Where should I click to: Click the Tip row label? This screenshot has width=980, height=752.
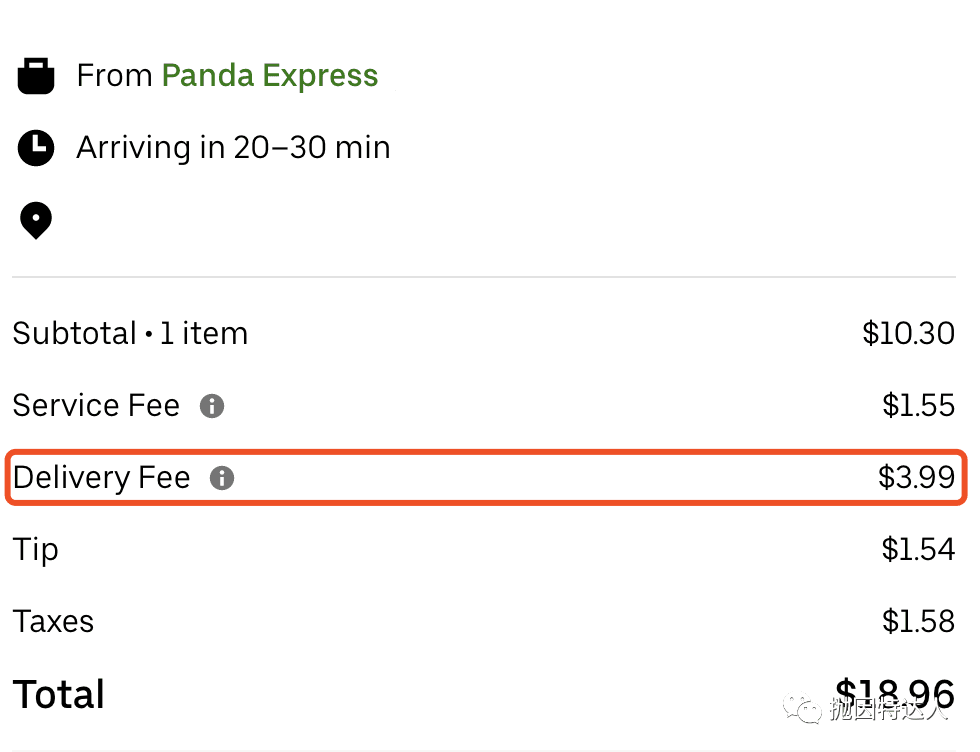pos(36,551)
